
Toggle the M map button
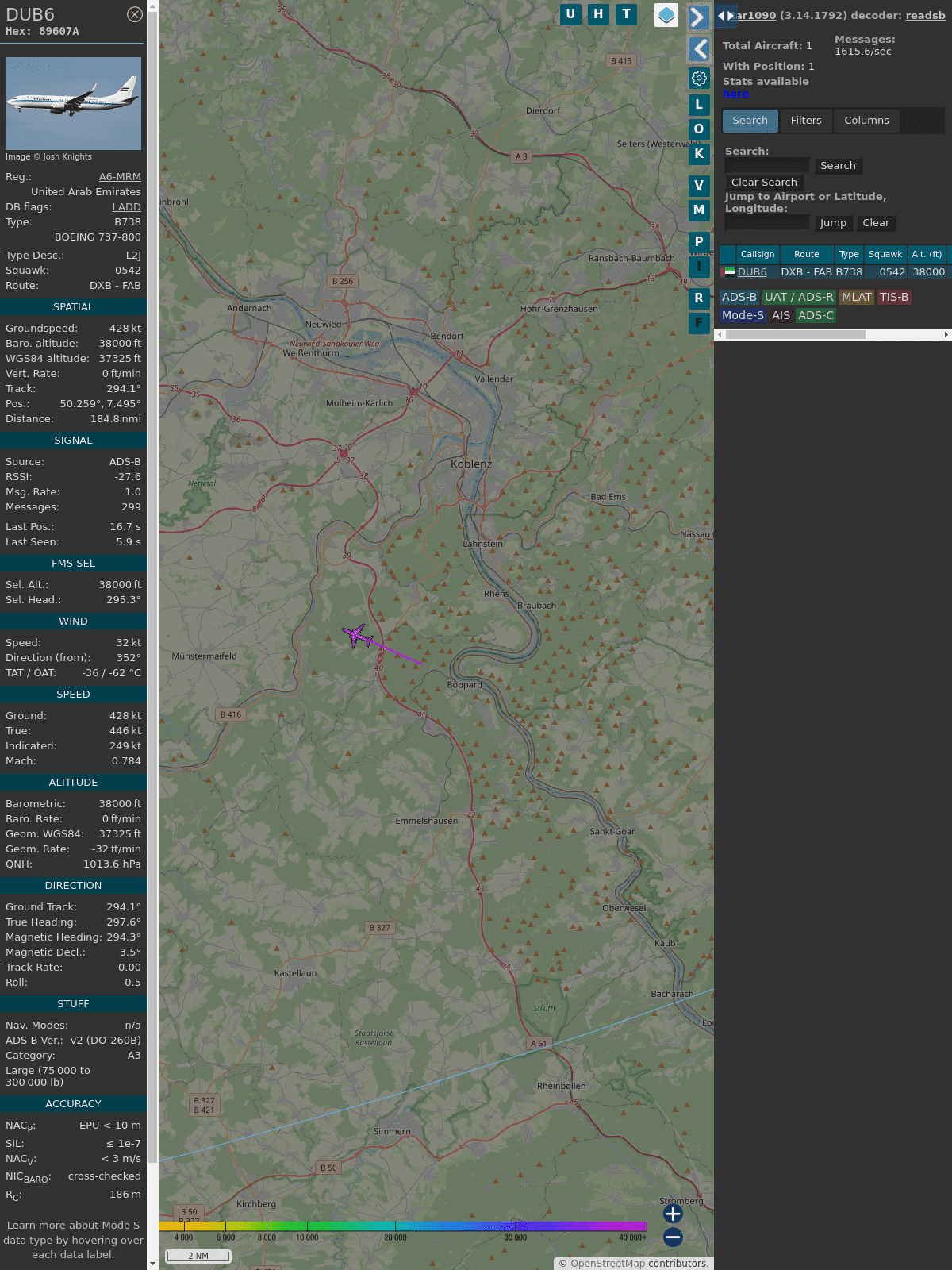(x=699, y=210)
